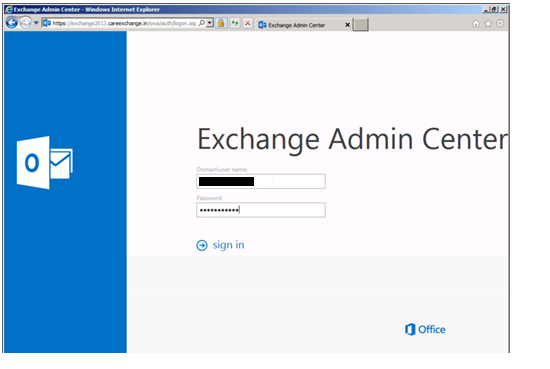This screenshot has width=550, height=369.
Task: Open the Tools gear icon
Action: [500, 24]
